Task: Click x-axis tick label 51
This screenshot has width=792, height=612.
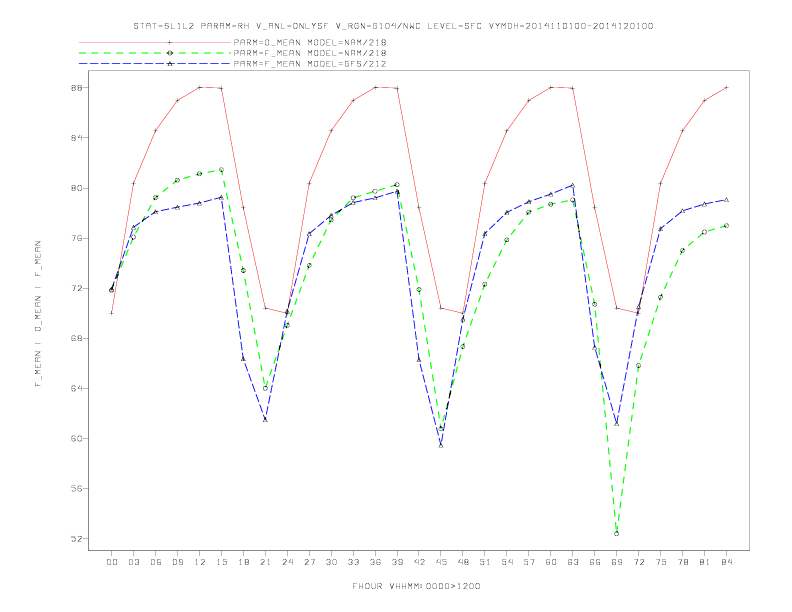Action: pos(485,562)
